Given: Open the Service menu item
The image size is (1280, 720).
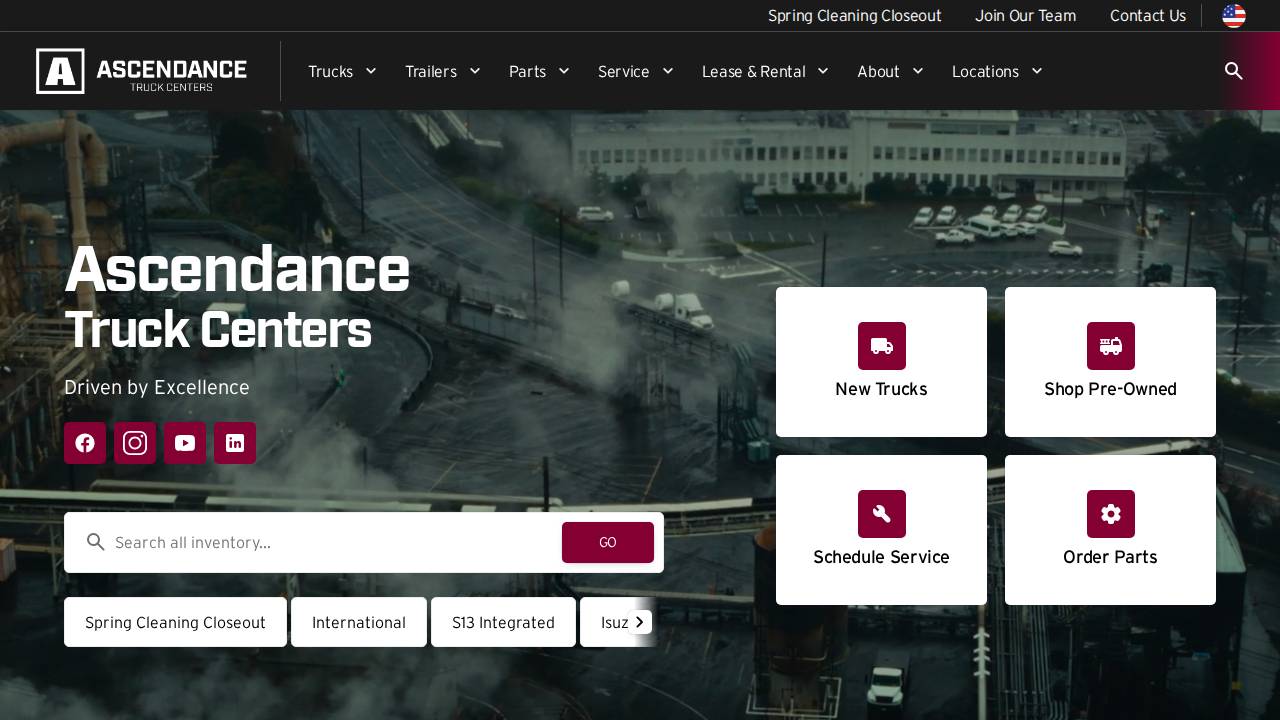Looking at the screenshot, I should pos(634,71).
